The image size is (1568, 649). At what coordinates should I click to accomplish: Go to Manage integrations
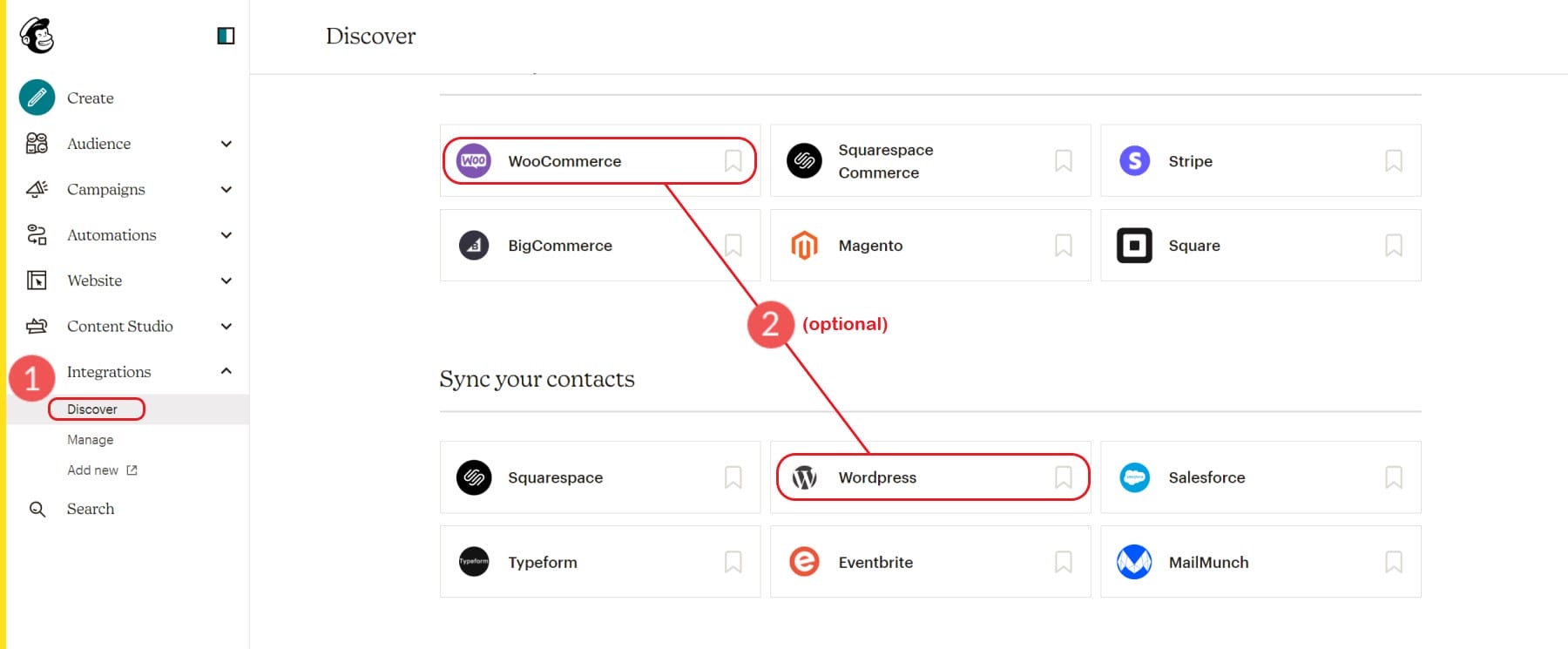90,439
